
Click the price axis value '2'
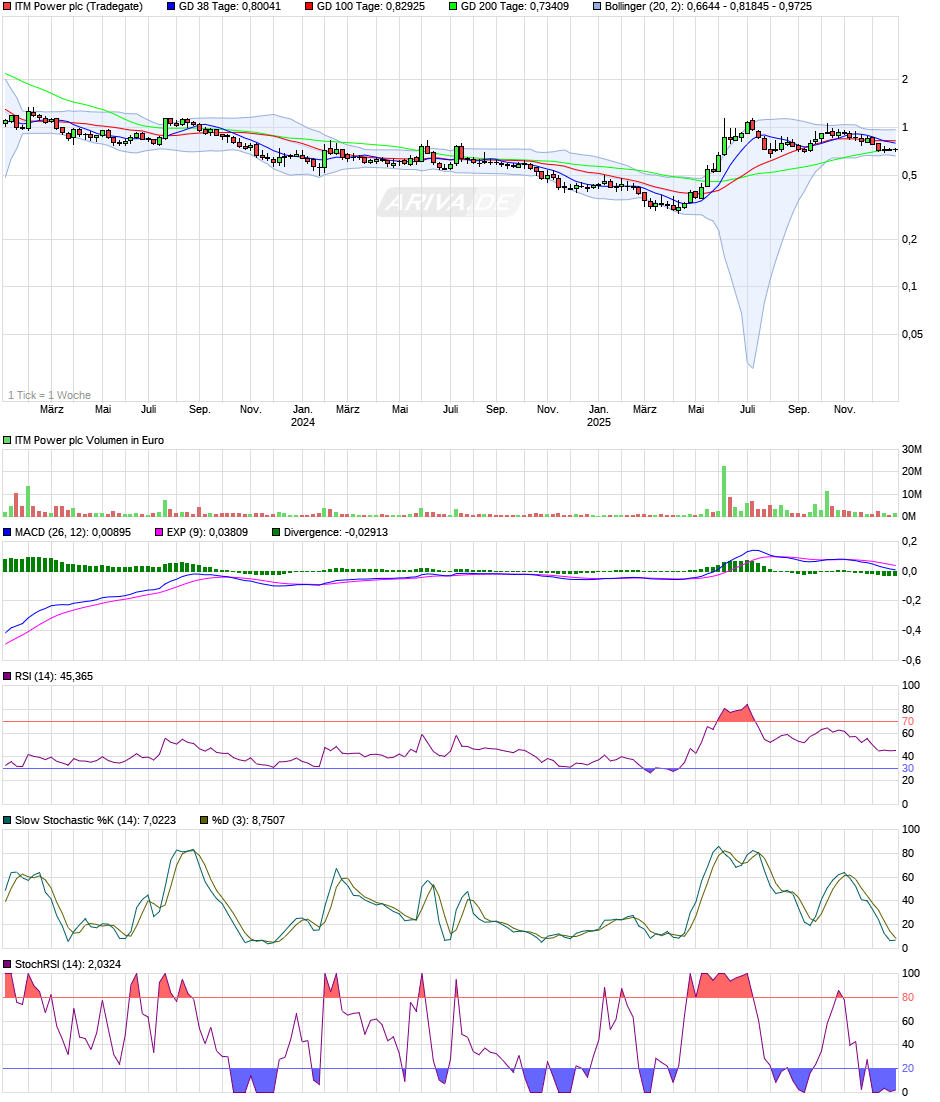(906, 79)
